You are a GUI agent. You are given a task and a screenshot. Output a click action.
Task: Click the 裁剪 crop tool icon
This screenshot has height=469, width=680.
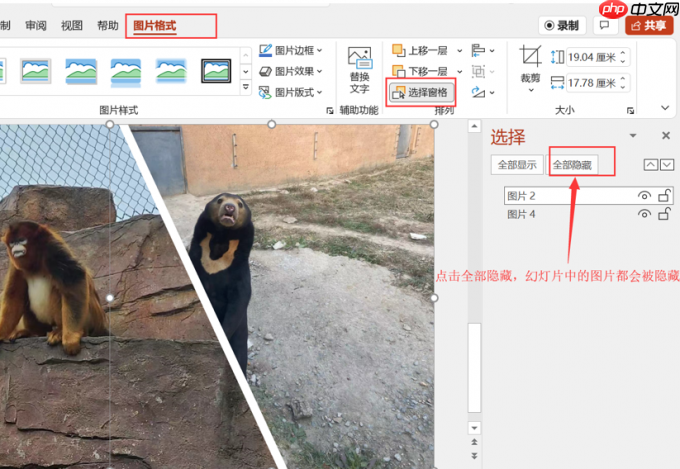530,56
